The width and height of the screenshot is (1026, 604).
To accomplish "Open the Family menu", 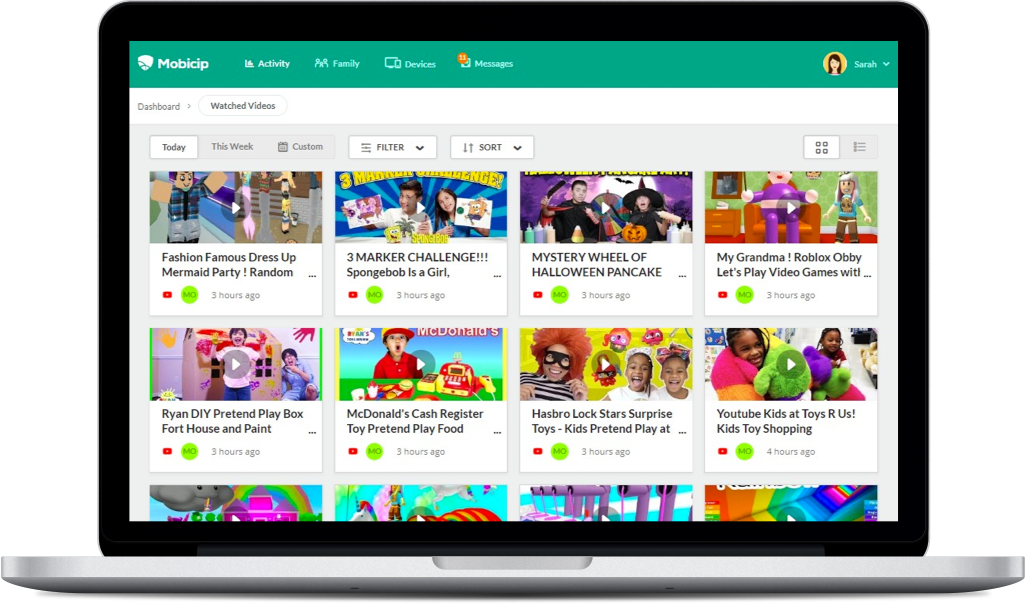I will [x=337, y=63].
